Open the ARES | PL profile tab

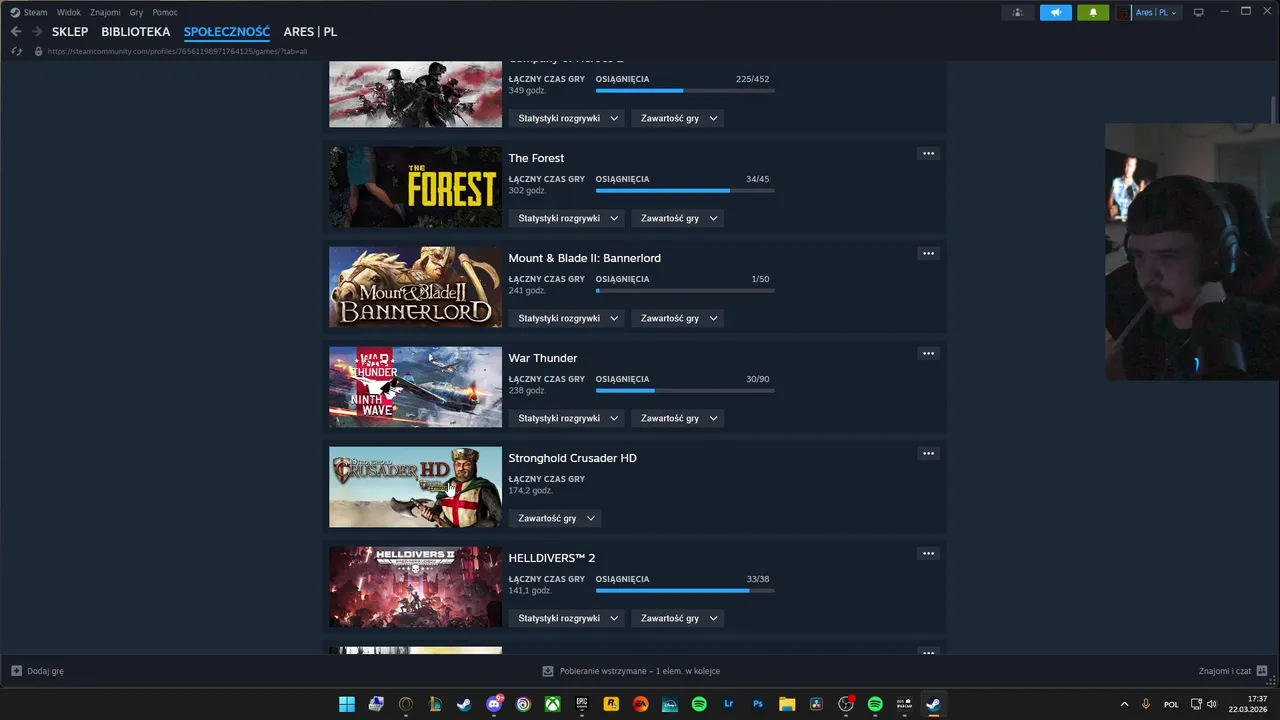point(310,32)
